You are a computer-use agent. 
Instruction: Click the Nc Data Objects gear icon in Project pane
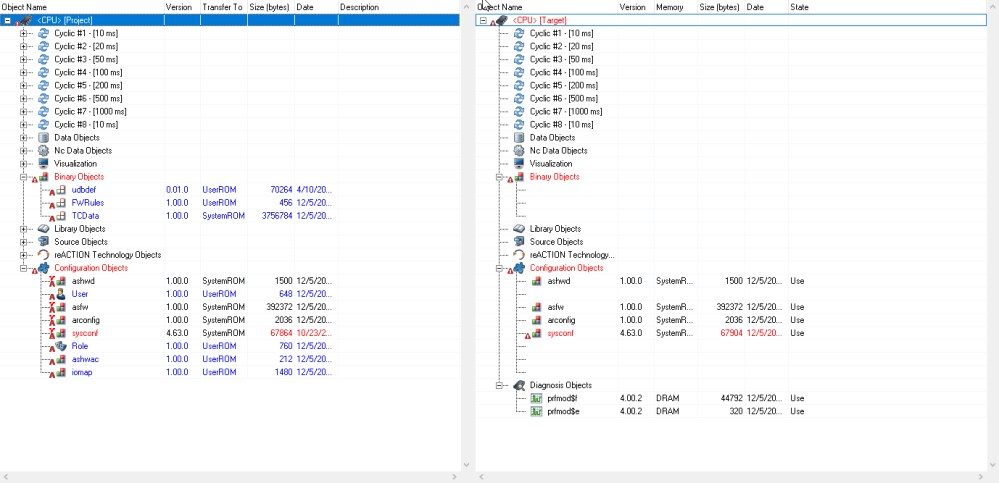pos(43,150)
